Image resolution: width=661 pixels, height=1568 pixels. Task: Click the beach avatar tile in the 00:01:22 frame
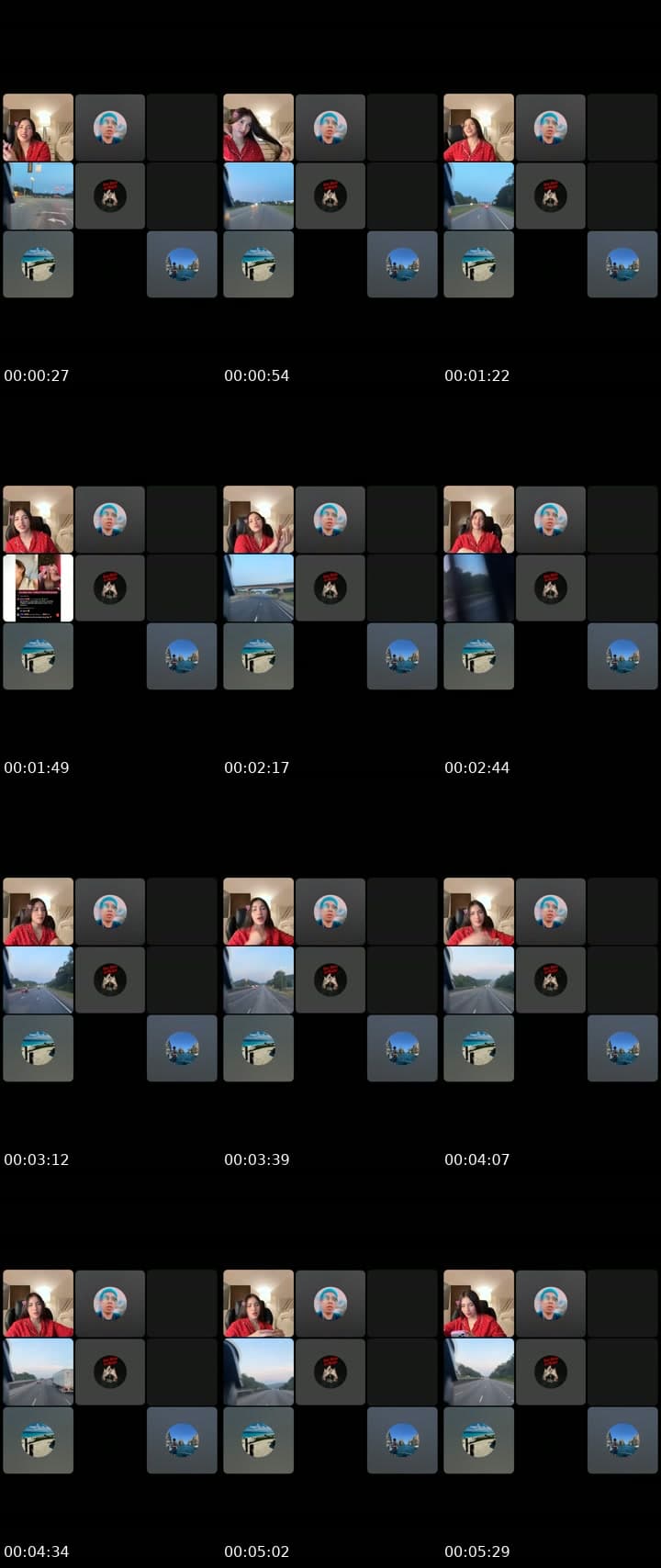click(x=478, y=264)
